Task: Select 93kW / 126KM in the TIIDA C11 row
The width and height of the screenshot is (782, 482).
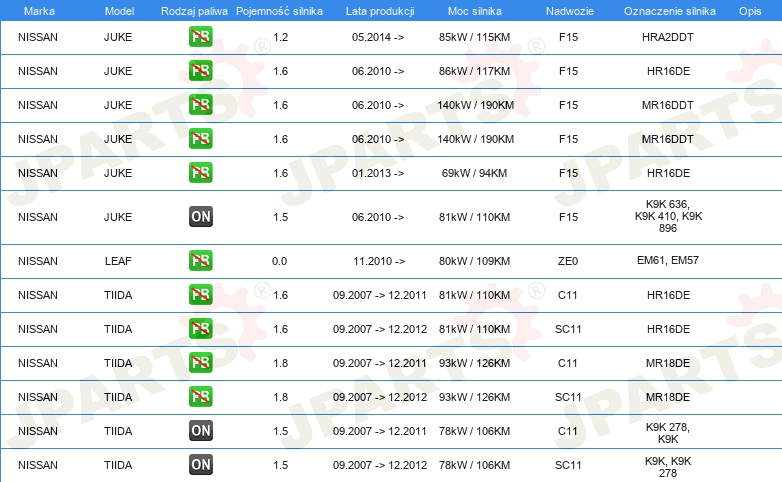Action: coord(474,362)
